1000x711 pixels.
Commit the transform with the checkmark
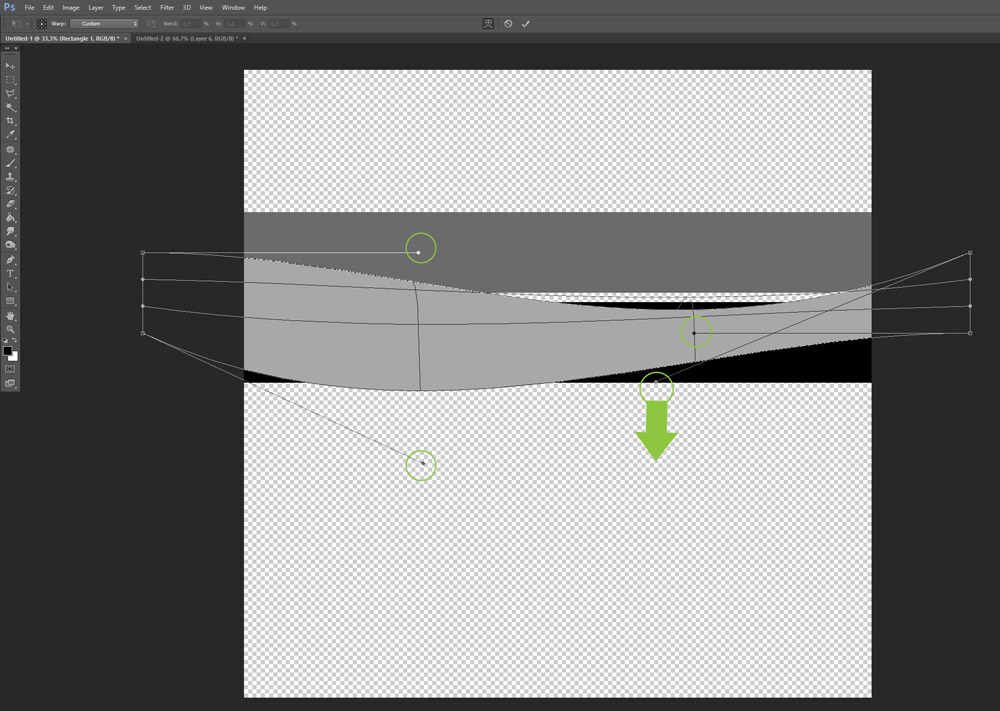pos(526,23)
